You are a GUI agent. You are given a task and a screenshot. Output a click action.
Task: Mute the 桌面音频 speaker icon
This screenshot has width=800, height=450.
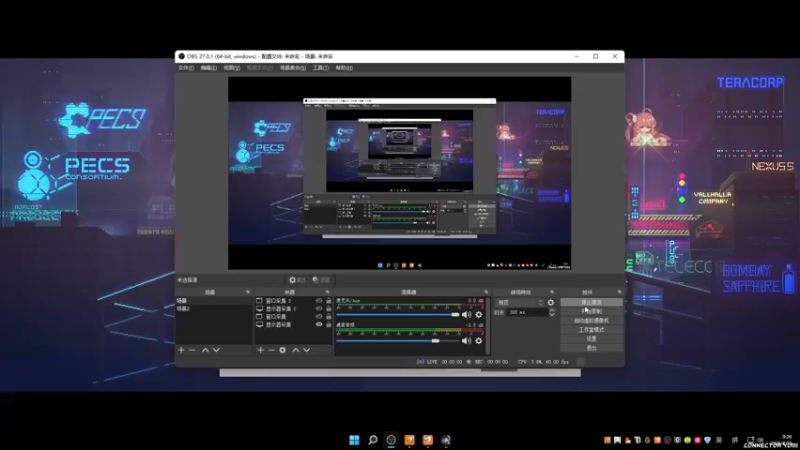466,340
